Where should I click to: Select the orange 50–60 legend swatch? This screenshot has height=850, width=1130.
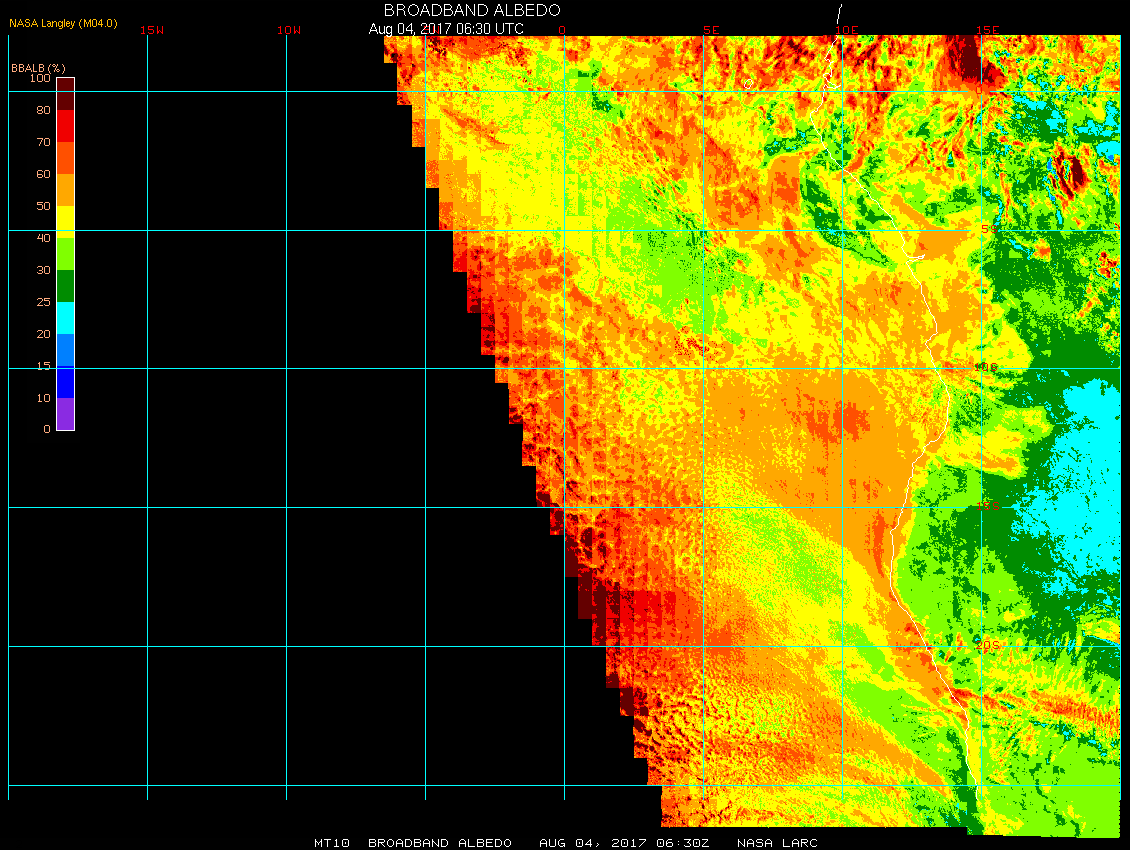point(66,190)
